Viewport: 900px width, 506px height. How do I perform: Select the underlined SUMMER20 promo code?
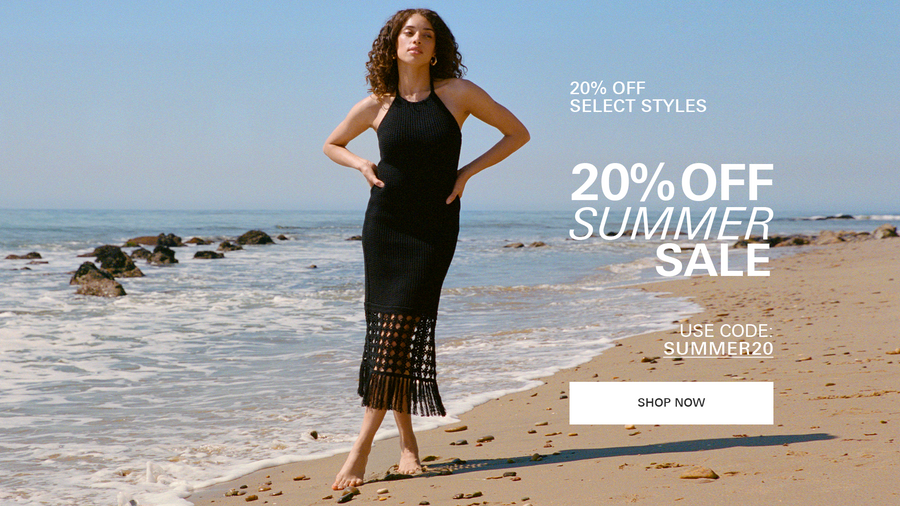(x=718, y=348)
